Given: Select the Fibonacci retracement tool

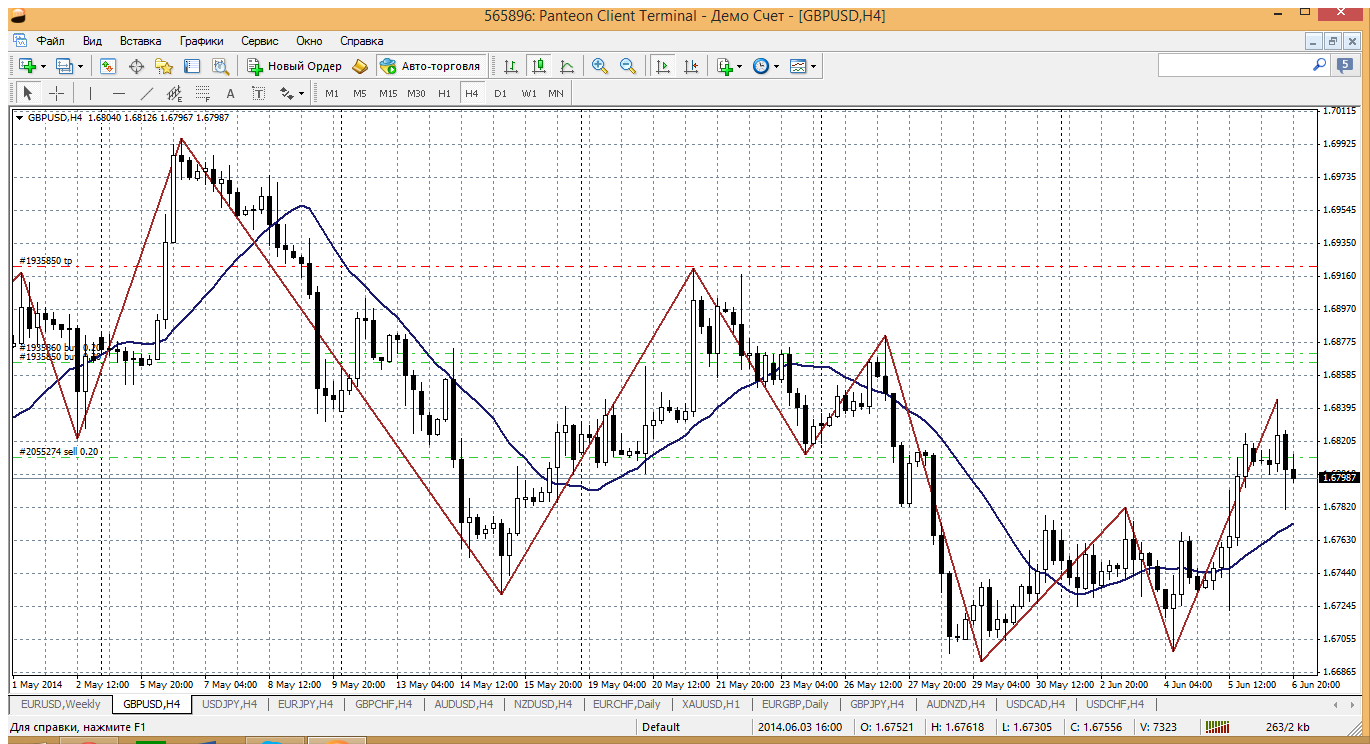Looking at the screenshot, I should click(x=203, y=93).
